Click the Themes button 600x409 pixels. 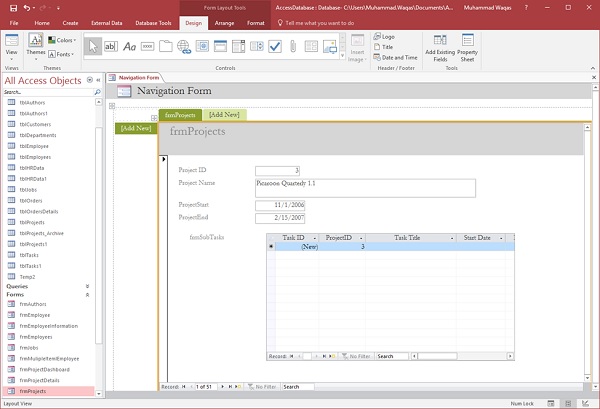34,46
